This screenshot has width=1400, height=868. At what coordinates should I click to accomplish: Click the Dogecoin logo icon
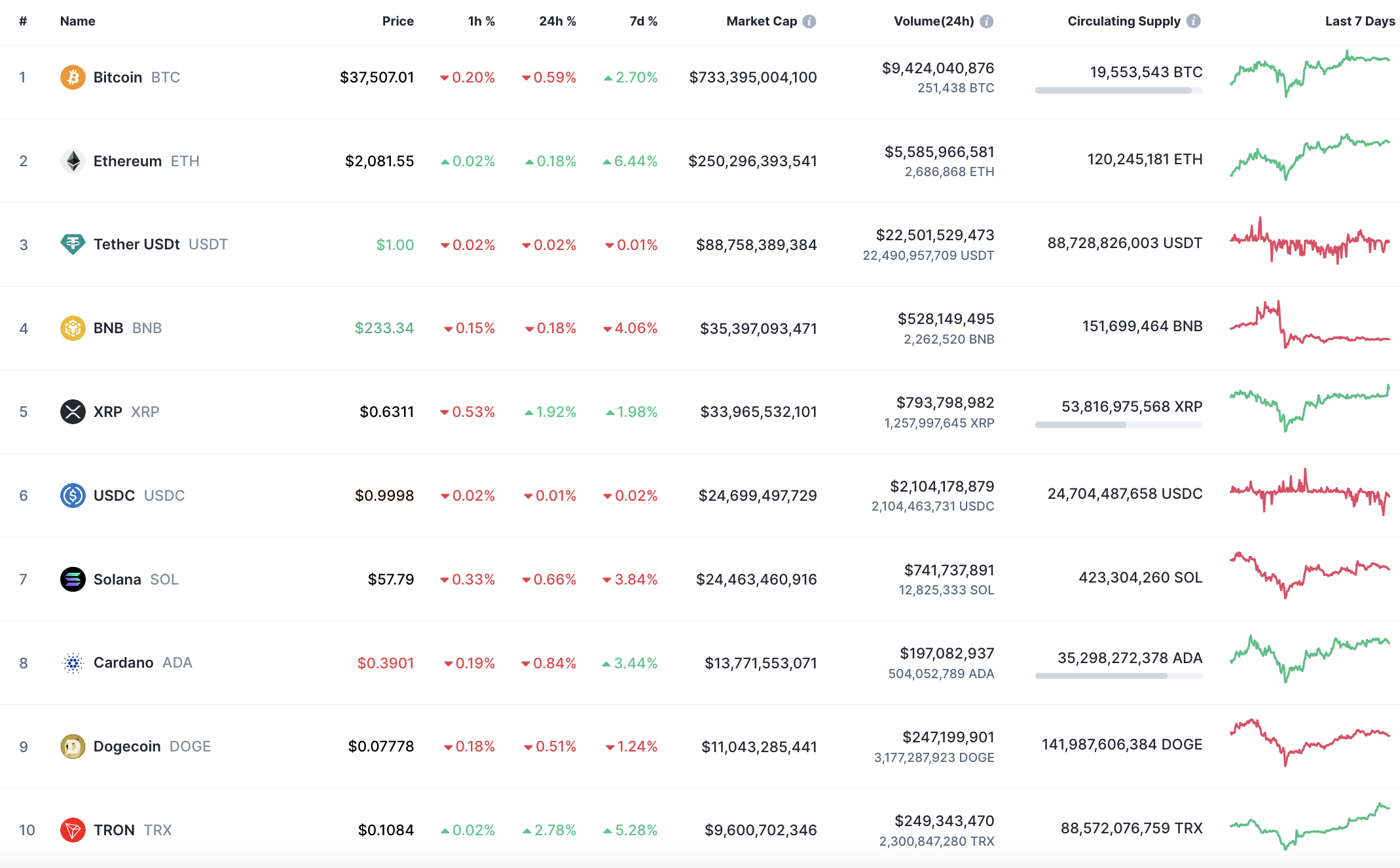[x=73, y=746]
